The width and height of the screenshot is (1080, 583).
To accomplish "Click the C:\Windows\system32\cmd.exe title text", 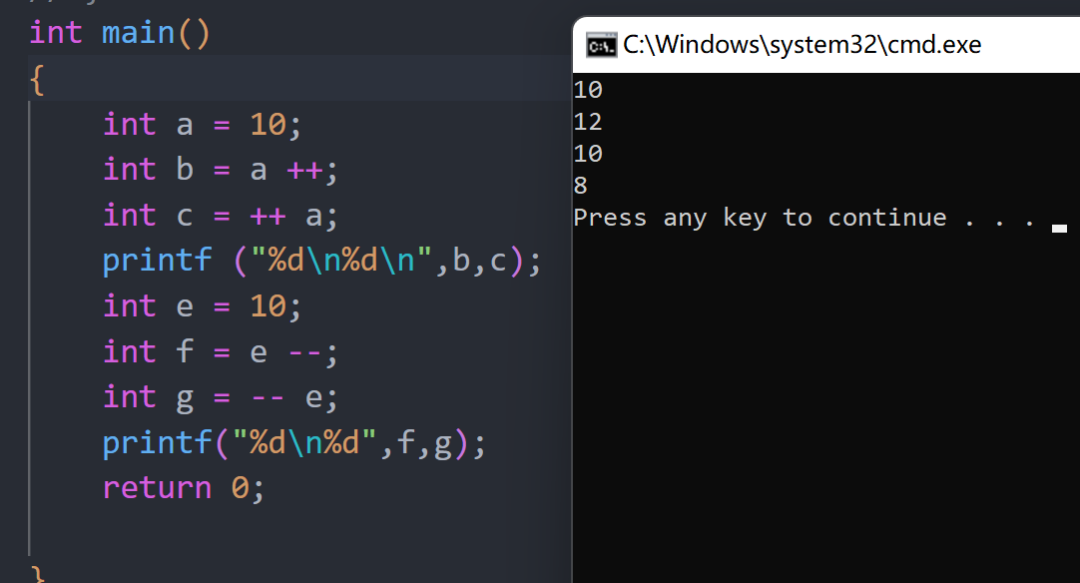I will (x=802, y=45).
